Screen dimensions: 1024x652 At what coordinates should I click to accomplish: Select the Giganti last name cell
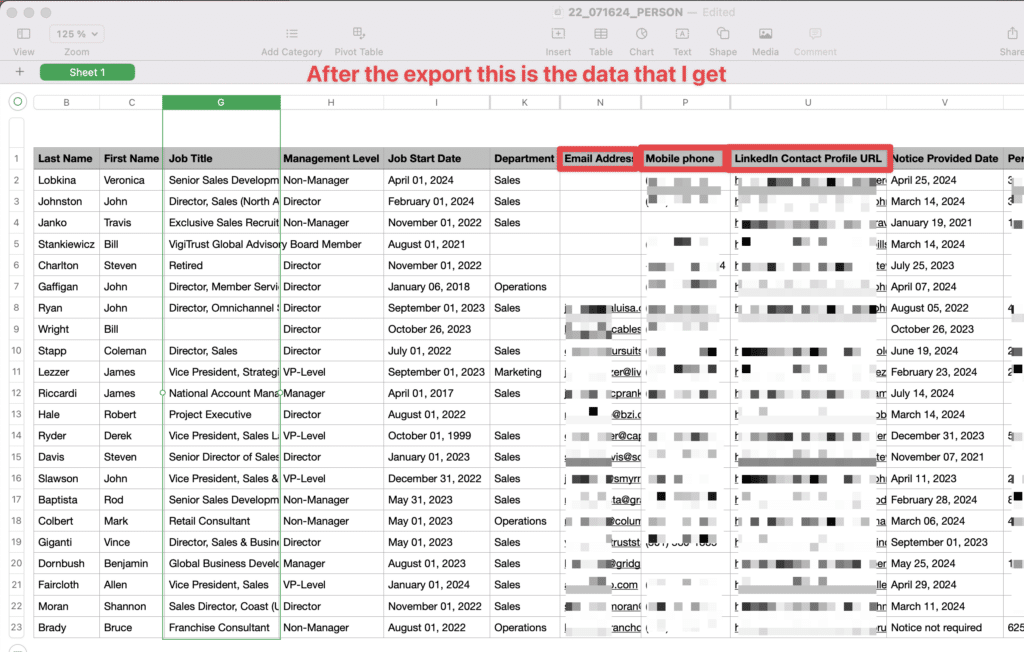click(67, 542)
